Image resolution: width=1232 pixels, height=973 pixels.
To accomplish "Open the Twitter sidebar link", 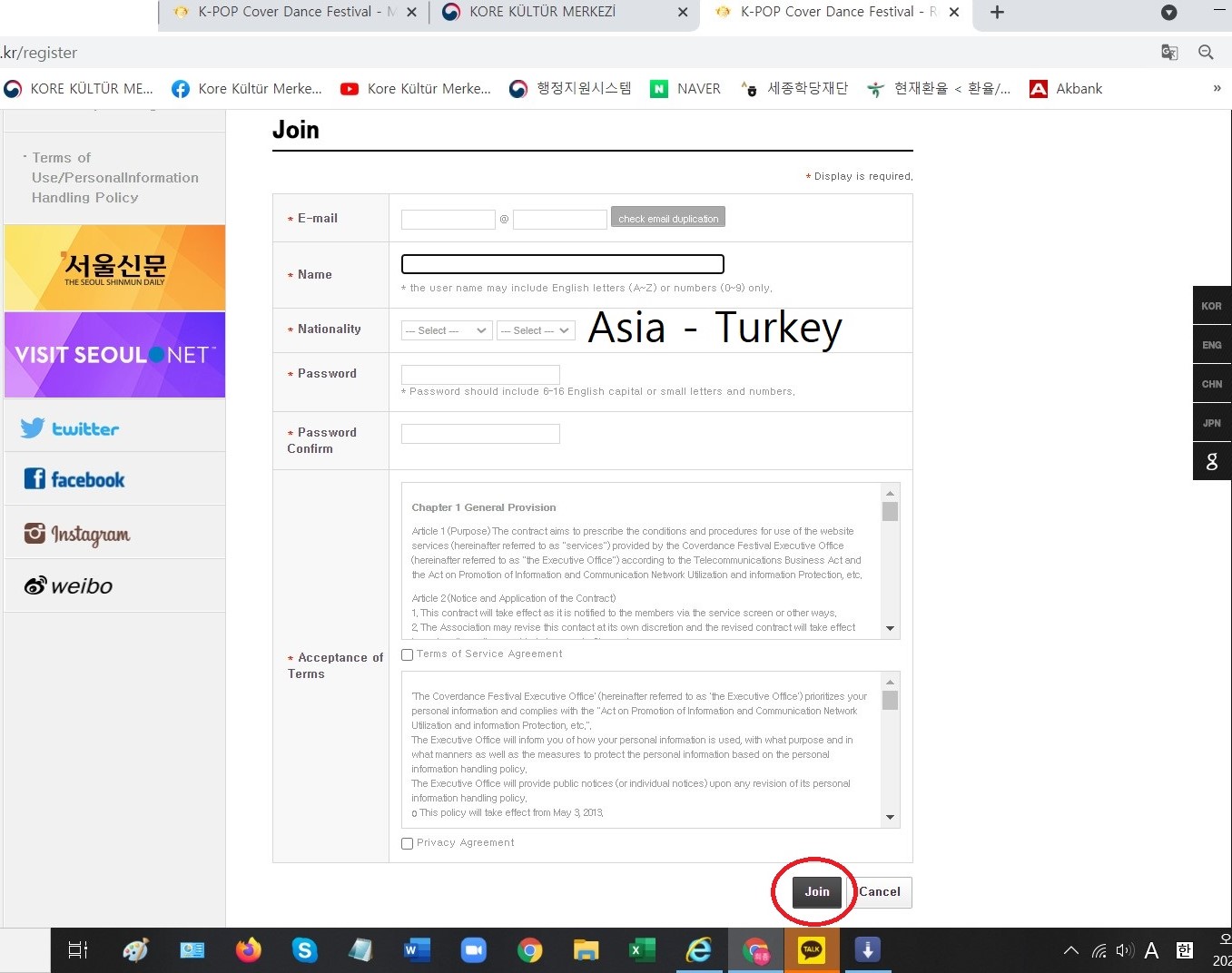I will 70,428.
